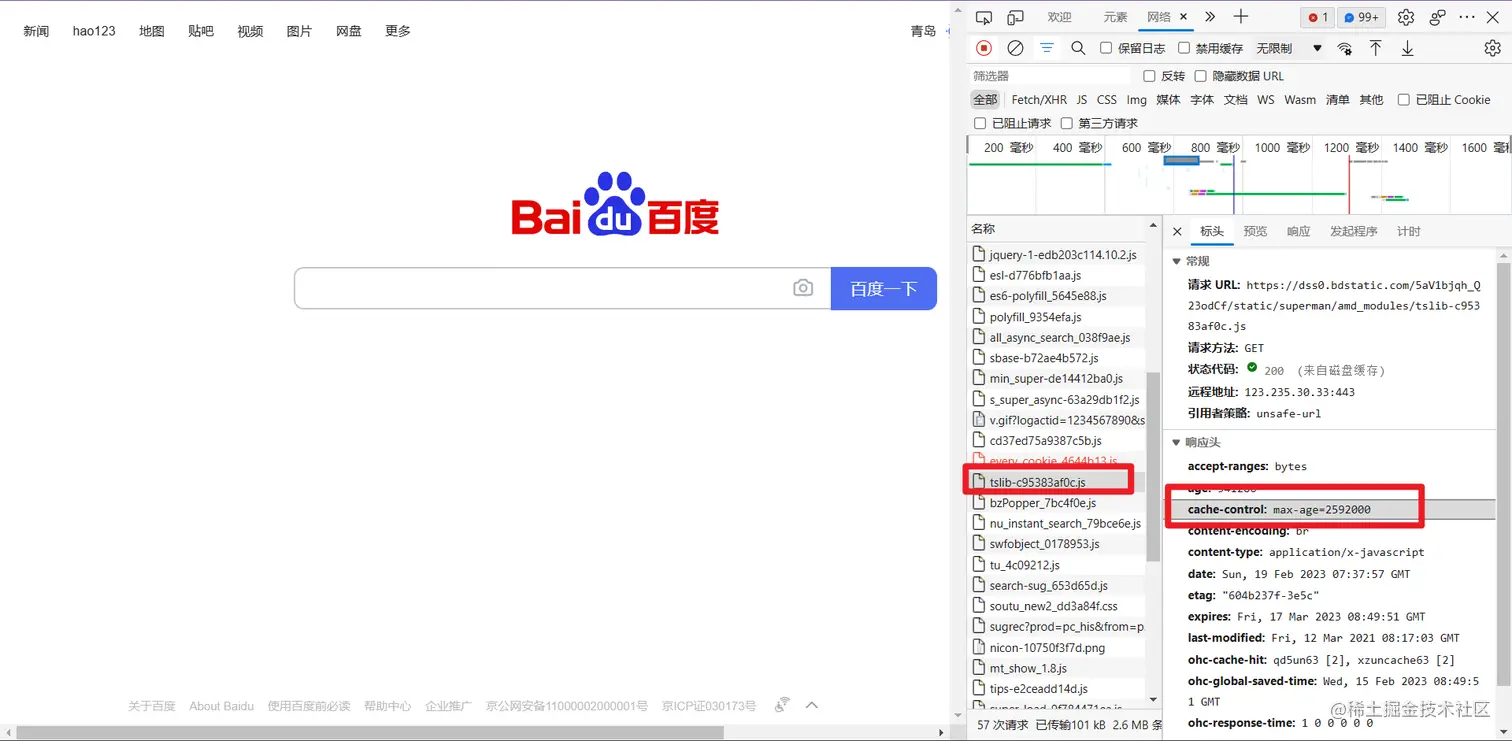Check the 第三方请求 option
1512x741 pixels.
pos(1067,124)
